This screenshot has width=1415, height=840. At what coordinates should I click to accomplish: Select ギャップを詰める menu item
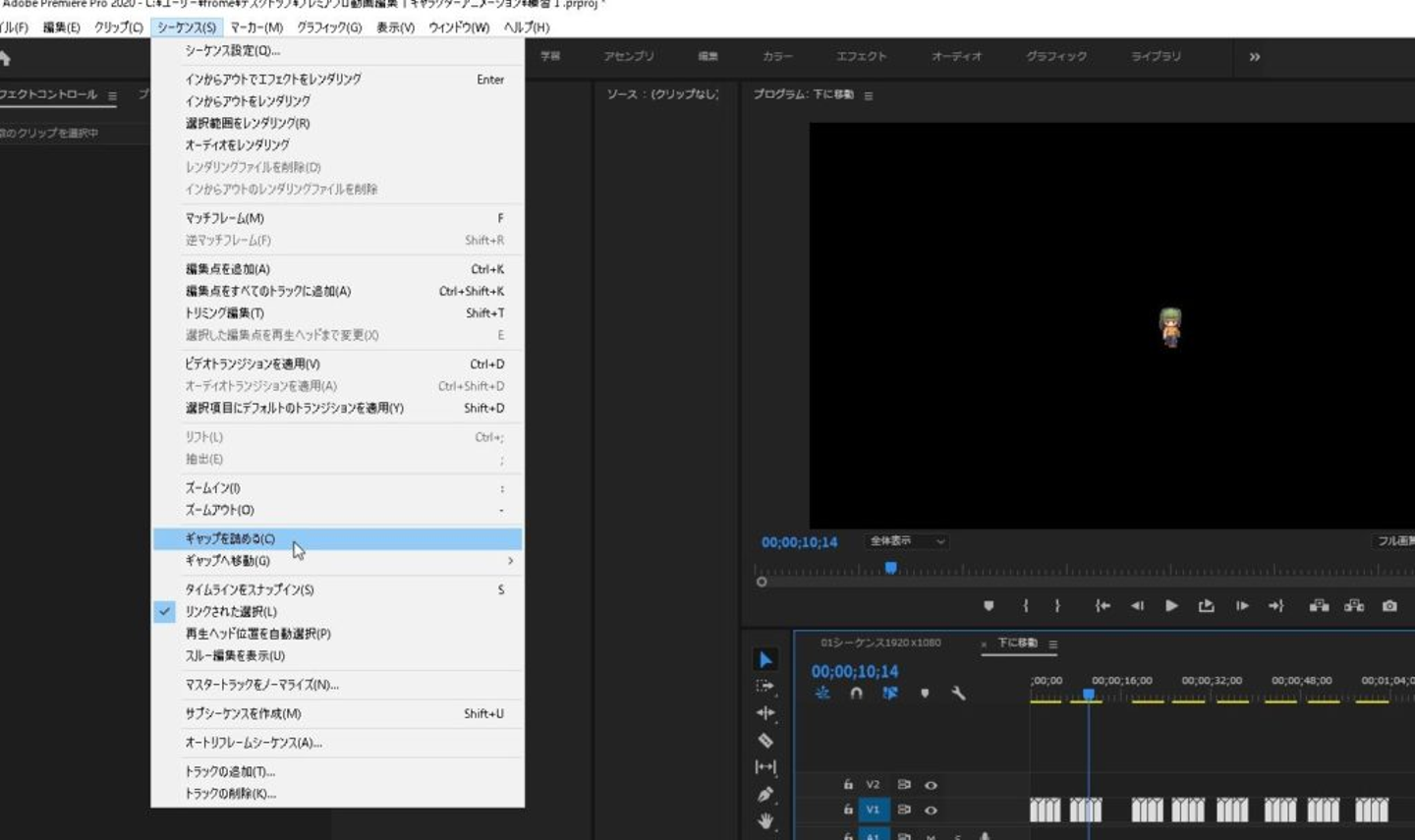click(231, 538)
